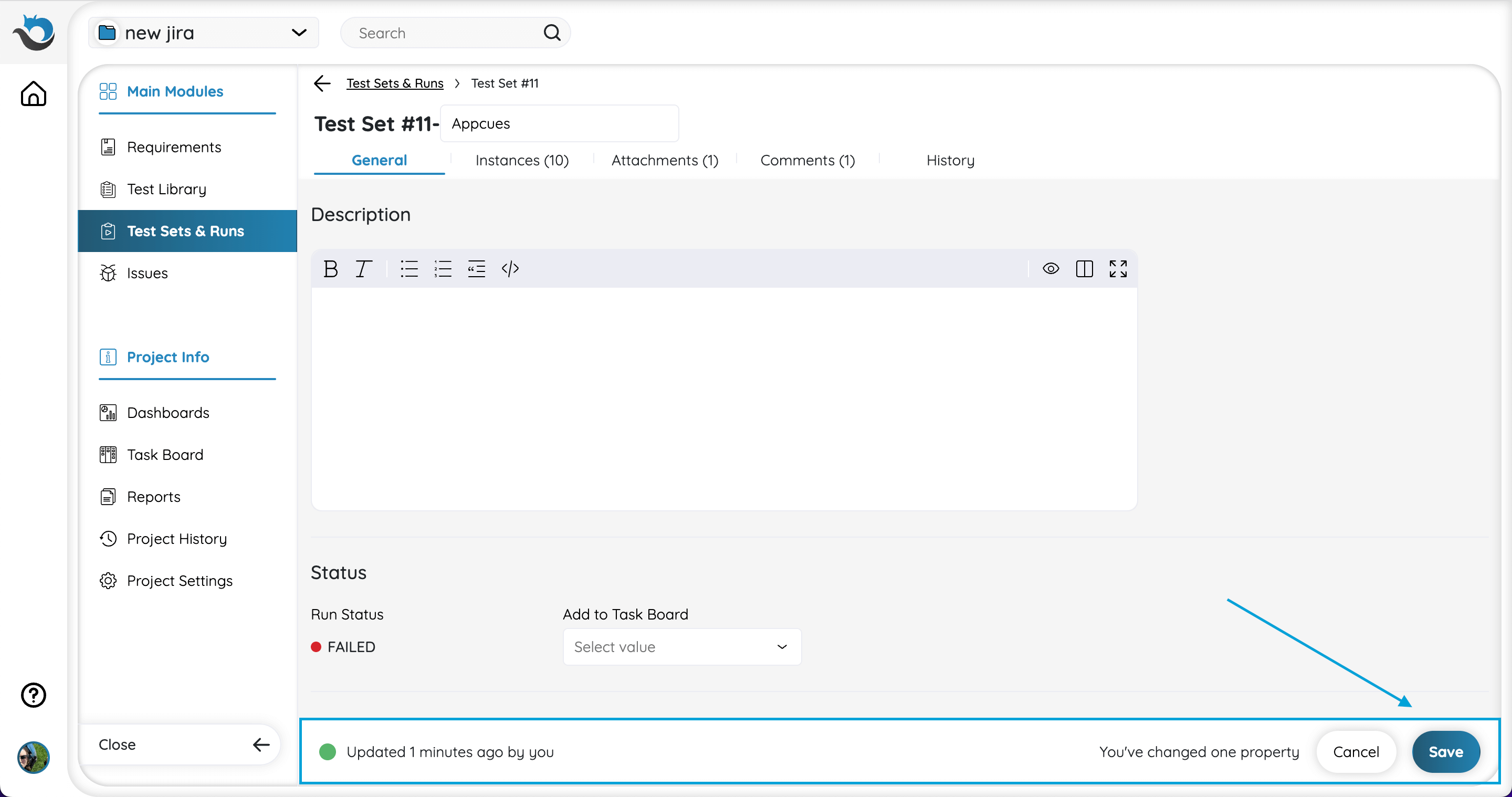The height and width of the screenshot is (797, 1512).
Task: Click the red FAILED run status indicator
Action: point(343,647)
